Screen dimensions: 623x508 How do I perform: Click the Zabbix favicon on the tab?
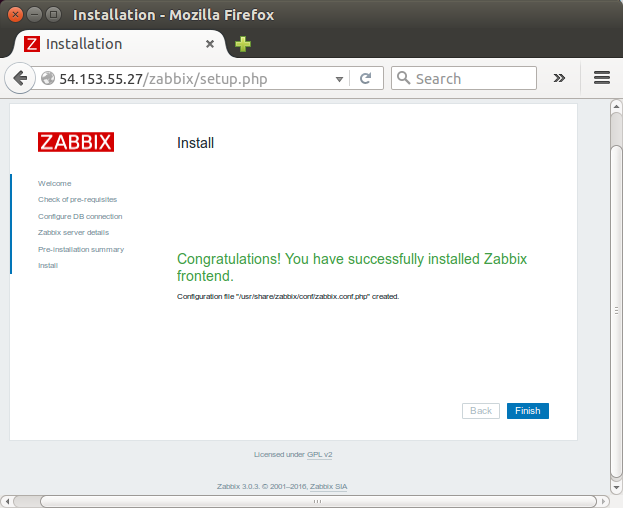tap(32, 44)
